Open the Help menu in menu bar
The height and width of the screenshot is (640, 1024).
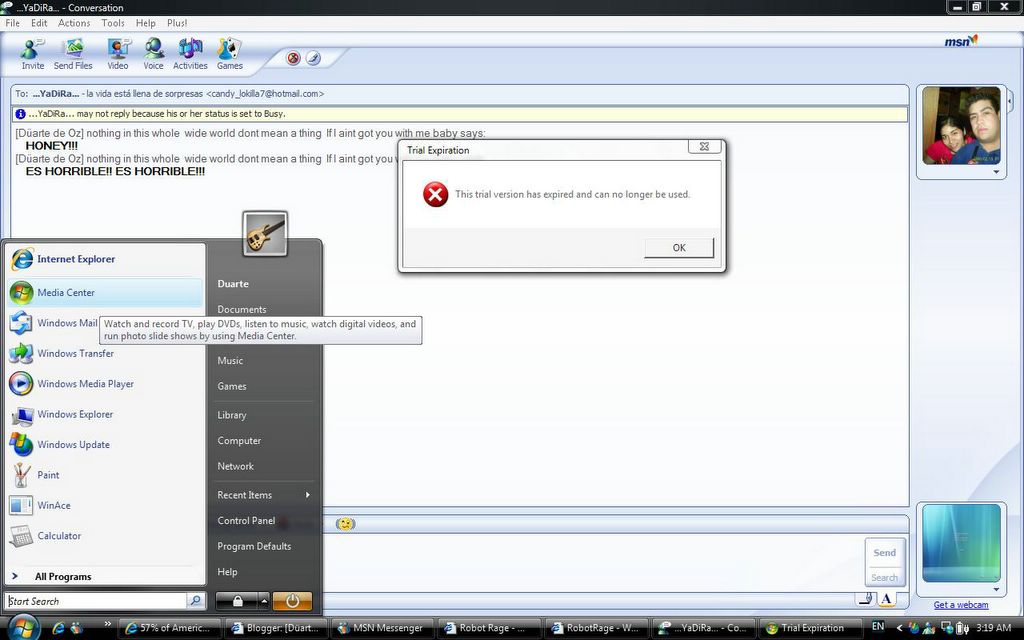(x=146, y=23)
